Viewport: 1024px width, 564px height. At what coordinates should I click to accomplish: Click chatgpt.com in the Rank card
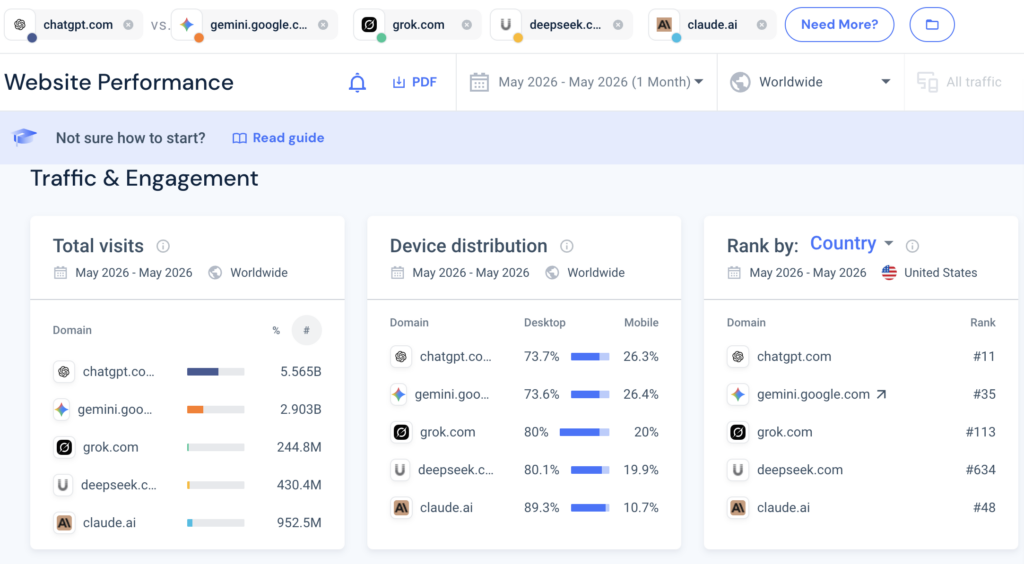pyautogui.click(x=794, y=356)
